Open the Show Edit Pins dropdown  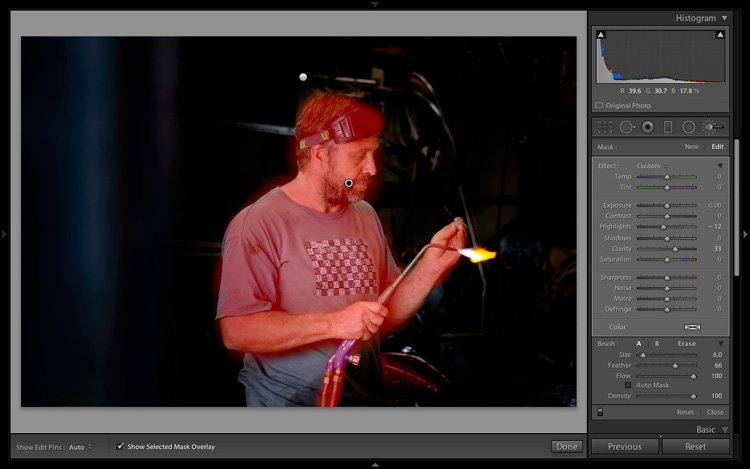[x=79, y=446]
